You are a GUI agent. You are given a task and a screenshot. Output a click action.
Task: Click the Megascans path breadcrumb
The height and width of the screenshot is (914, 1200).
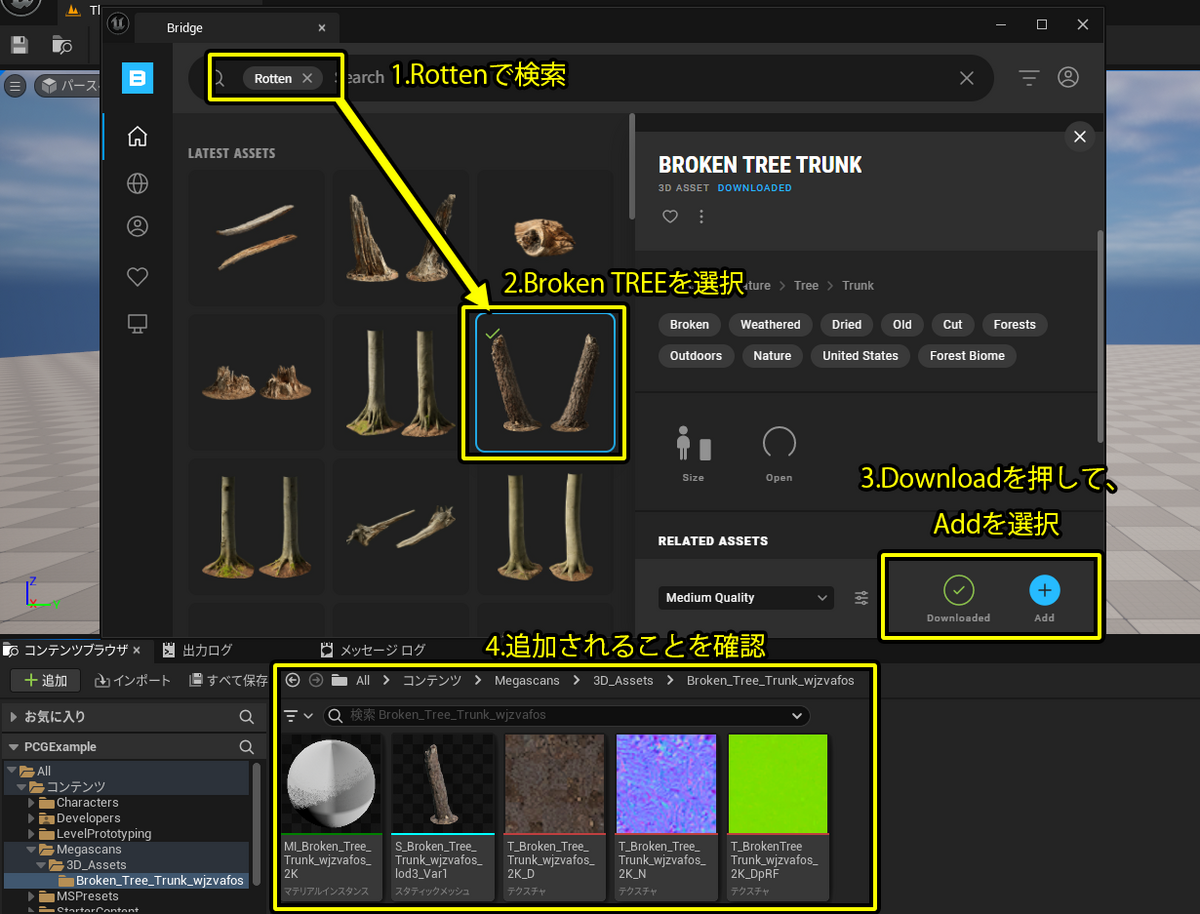tap(525, 680)
